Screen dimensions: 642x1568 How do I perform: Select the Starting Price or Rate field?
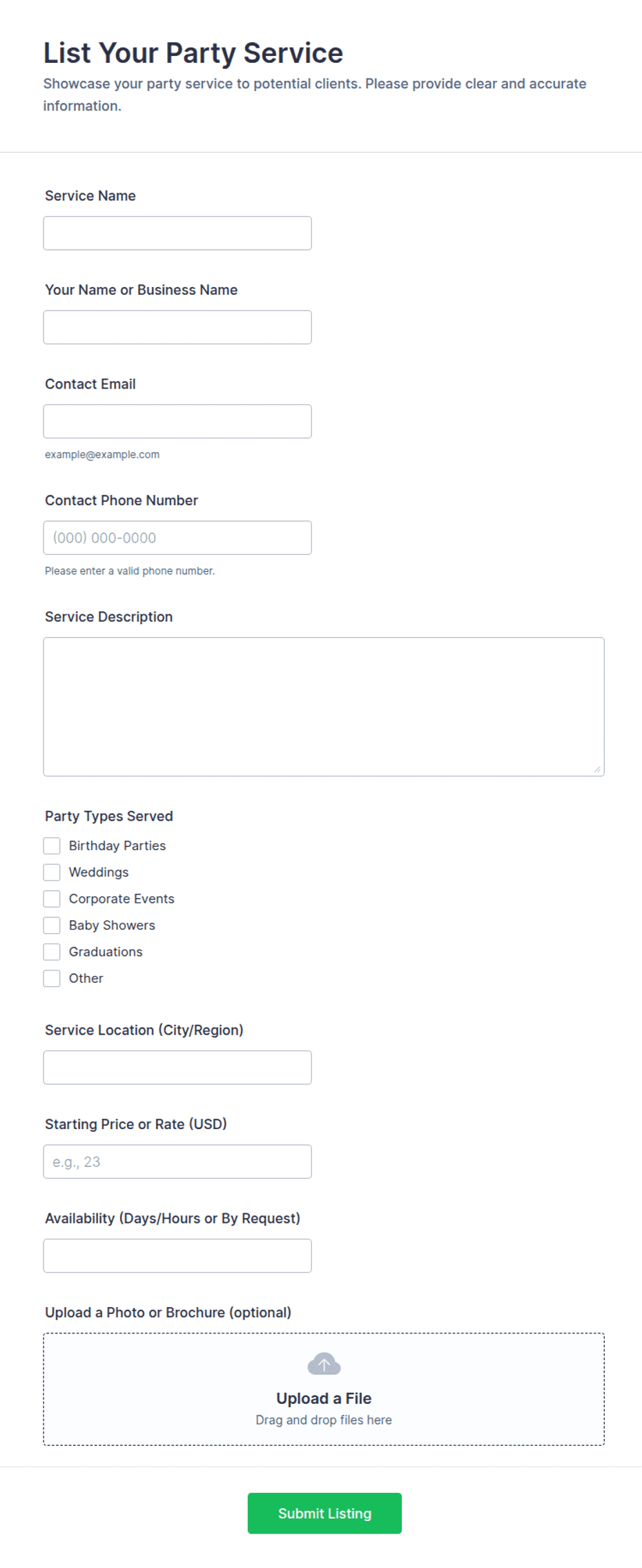[177, 1162]
